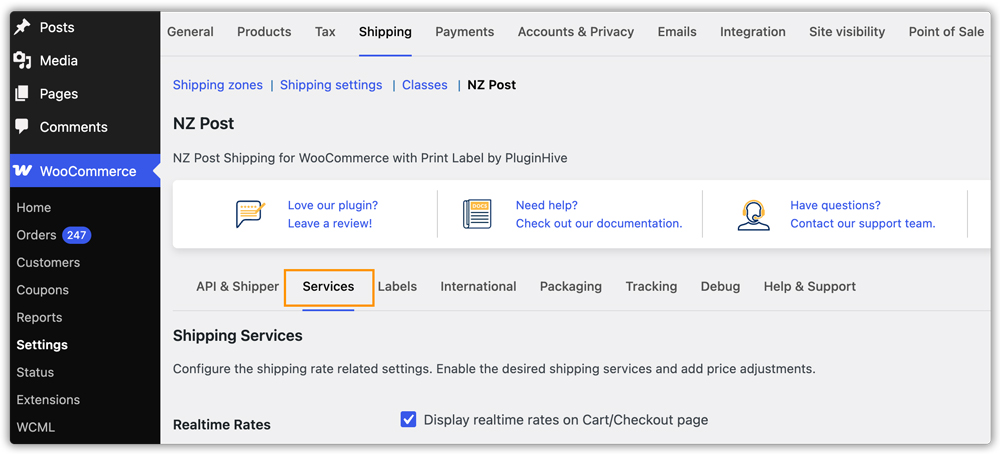
Task: Click the Media icon in sidebar
Action: 22,61
